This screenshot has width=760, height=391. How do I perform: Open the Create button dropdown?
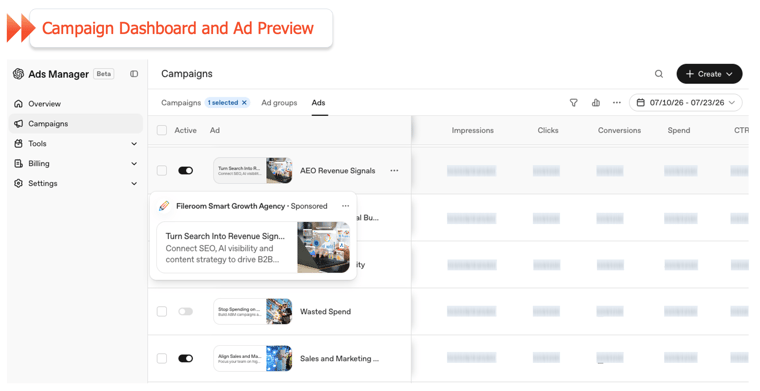click(709, 74)
